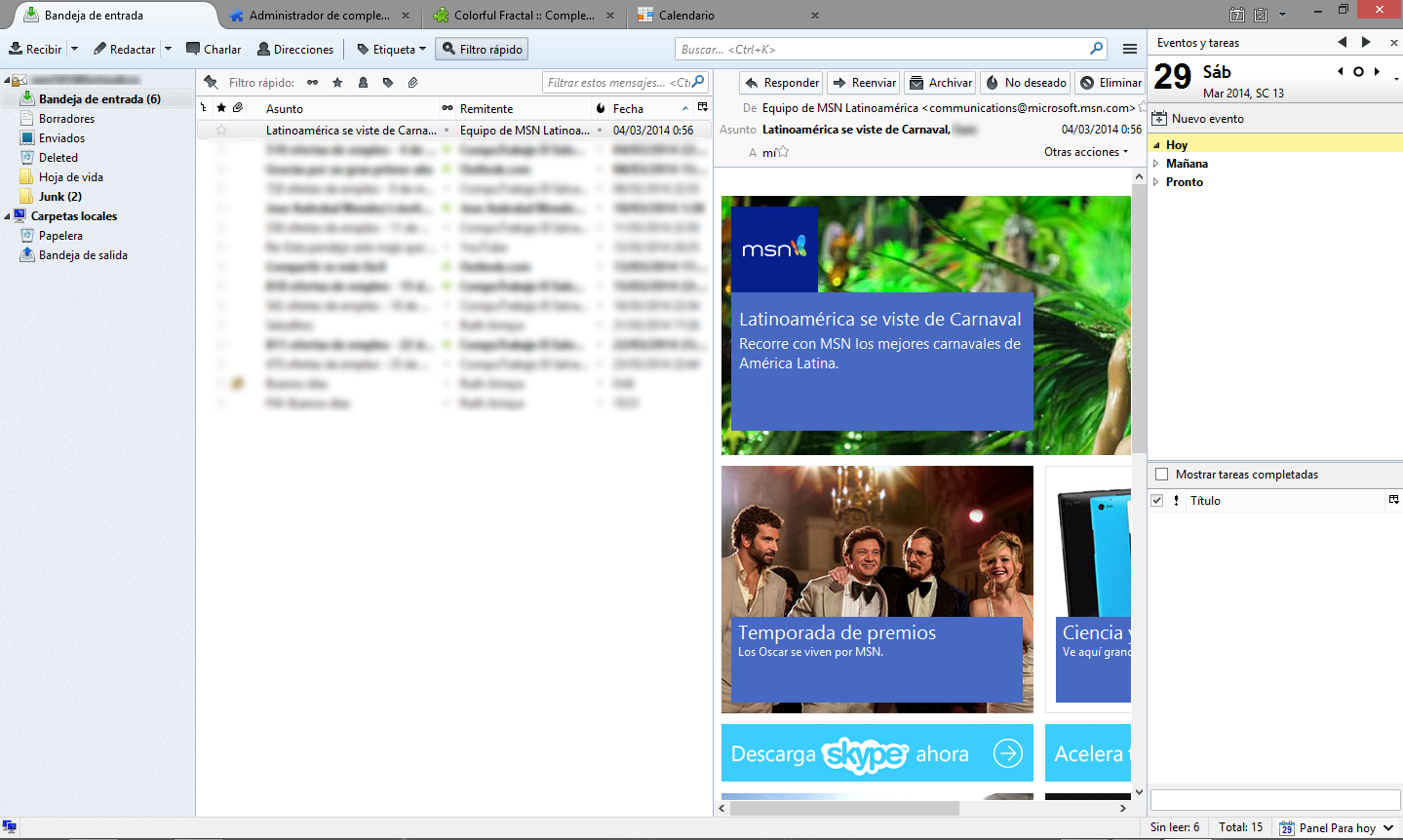Sort messages by Asunto column
1403x840 pixels.
[285, 109]
